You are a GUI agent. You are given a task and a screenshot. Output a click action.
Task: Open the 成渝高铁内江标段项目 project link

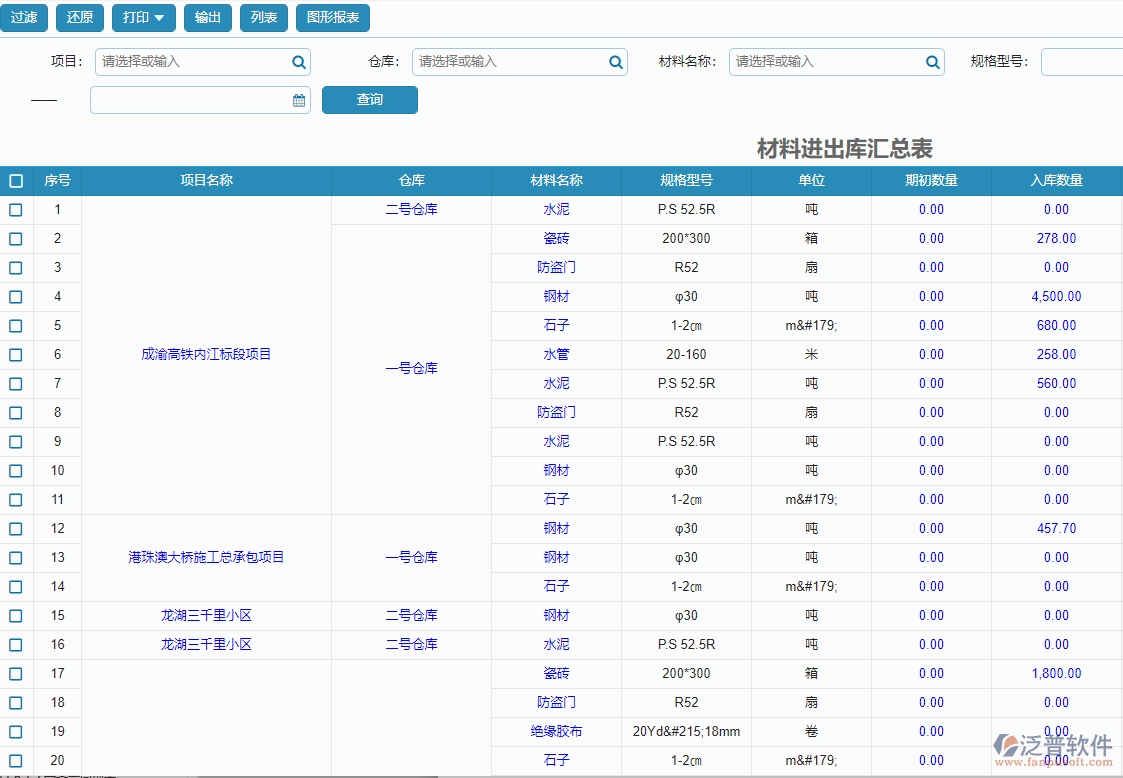click(x=206, y=354)
